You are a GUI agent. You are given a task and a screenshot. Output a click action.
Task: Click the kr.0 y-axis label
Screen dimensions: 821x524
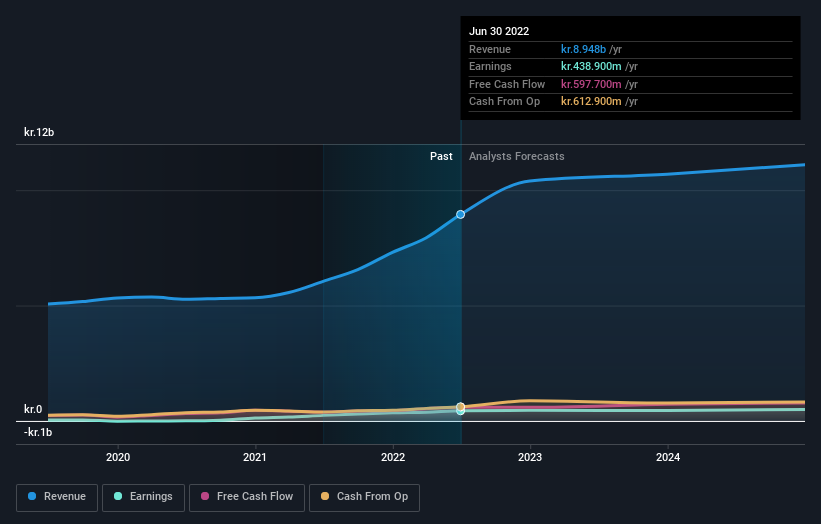[33, 409]
